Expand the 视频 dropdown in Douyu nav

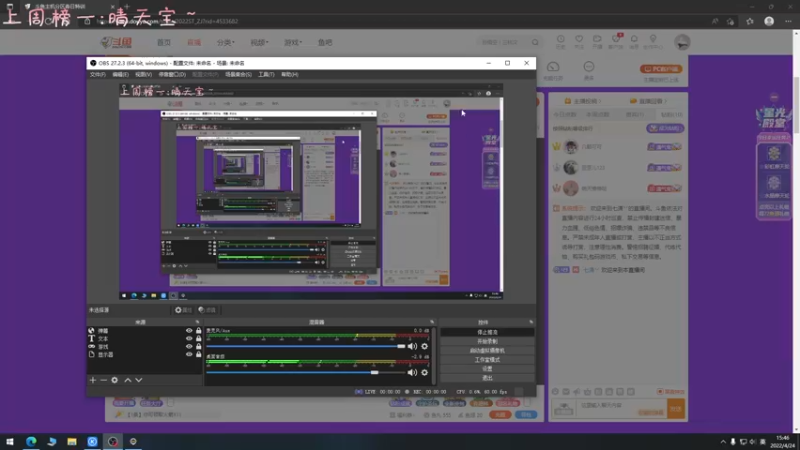coord(259,42)
